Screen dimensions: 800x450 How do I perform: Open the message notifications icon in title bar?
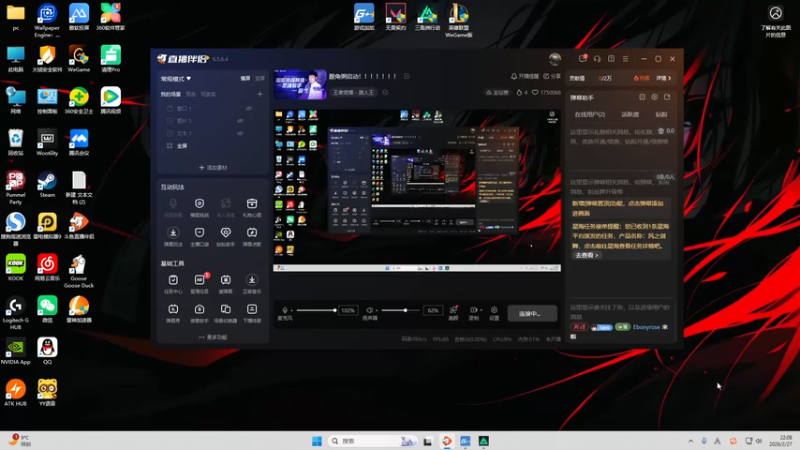tap(583, 59)
